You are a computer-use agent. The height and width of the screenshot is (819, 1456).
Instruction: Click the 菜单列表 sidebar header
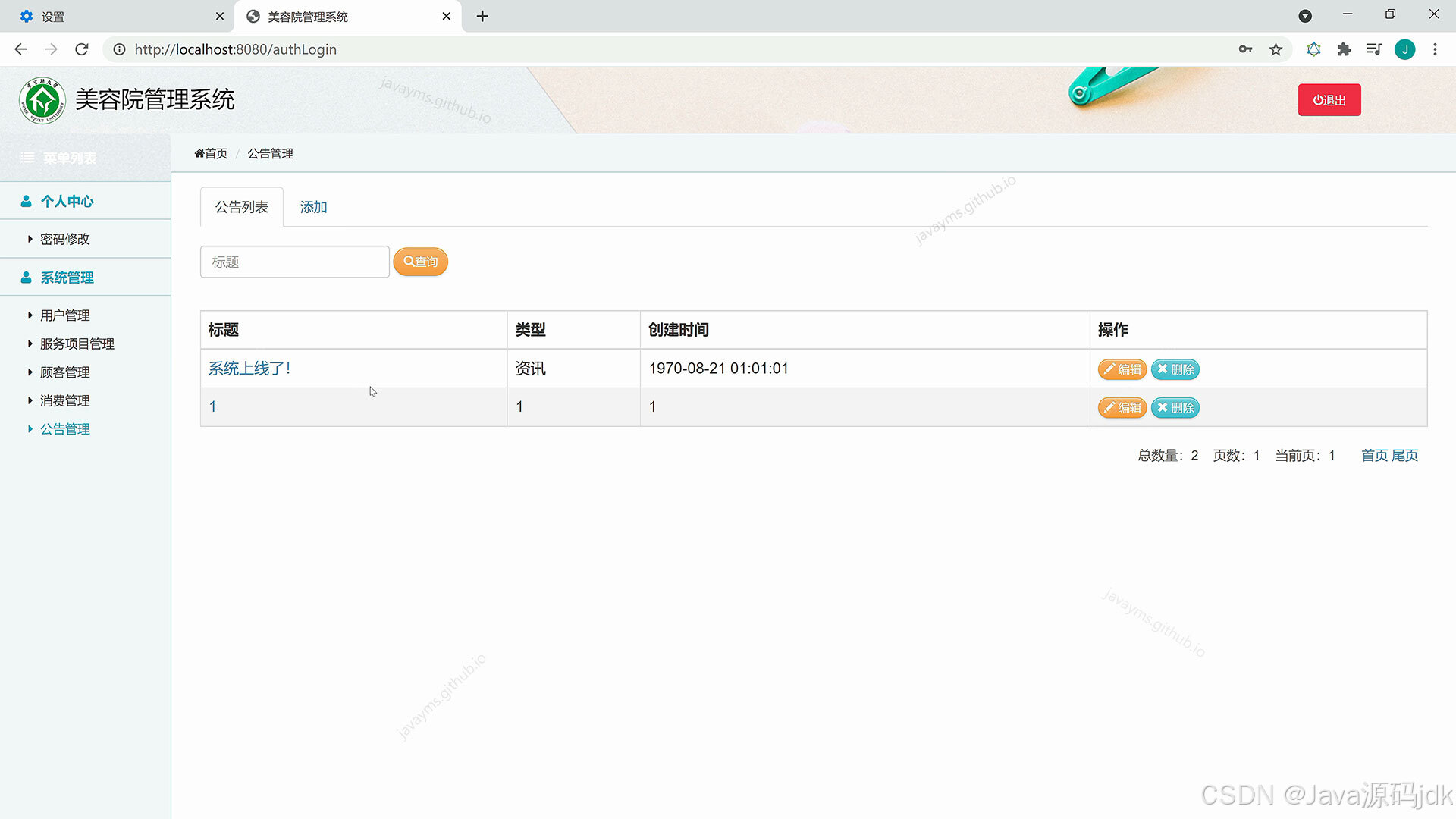click(85, 158)
